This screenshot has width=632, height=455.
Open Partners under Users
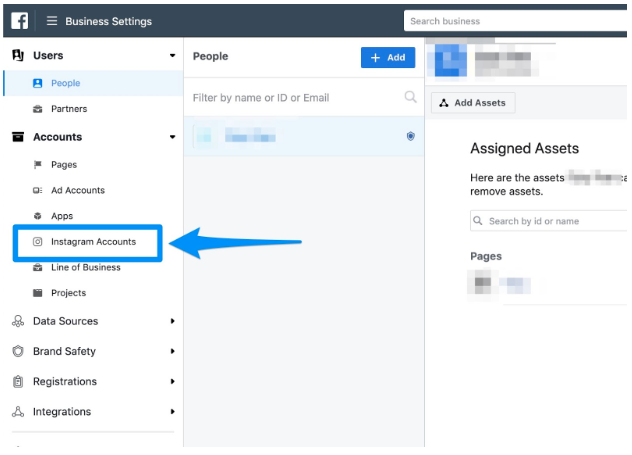[x=69, y=109]
